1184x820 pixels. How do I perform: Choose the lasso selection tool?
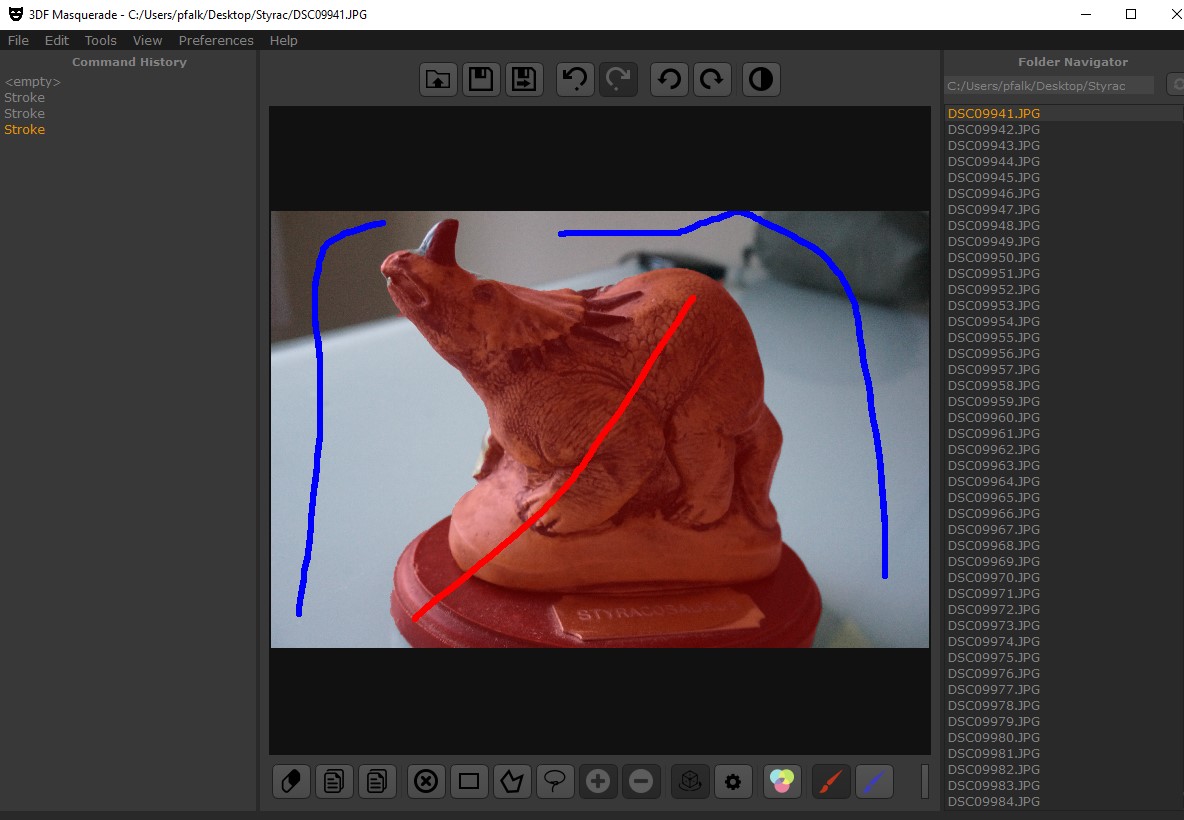[555, 781]
